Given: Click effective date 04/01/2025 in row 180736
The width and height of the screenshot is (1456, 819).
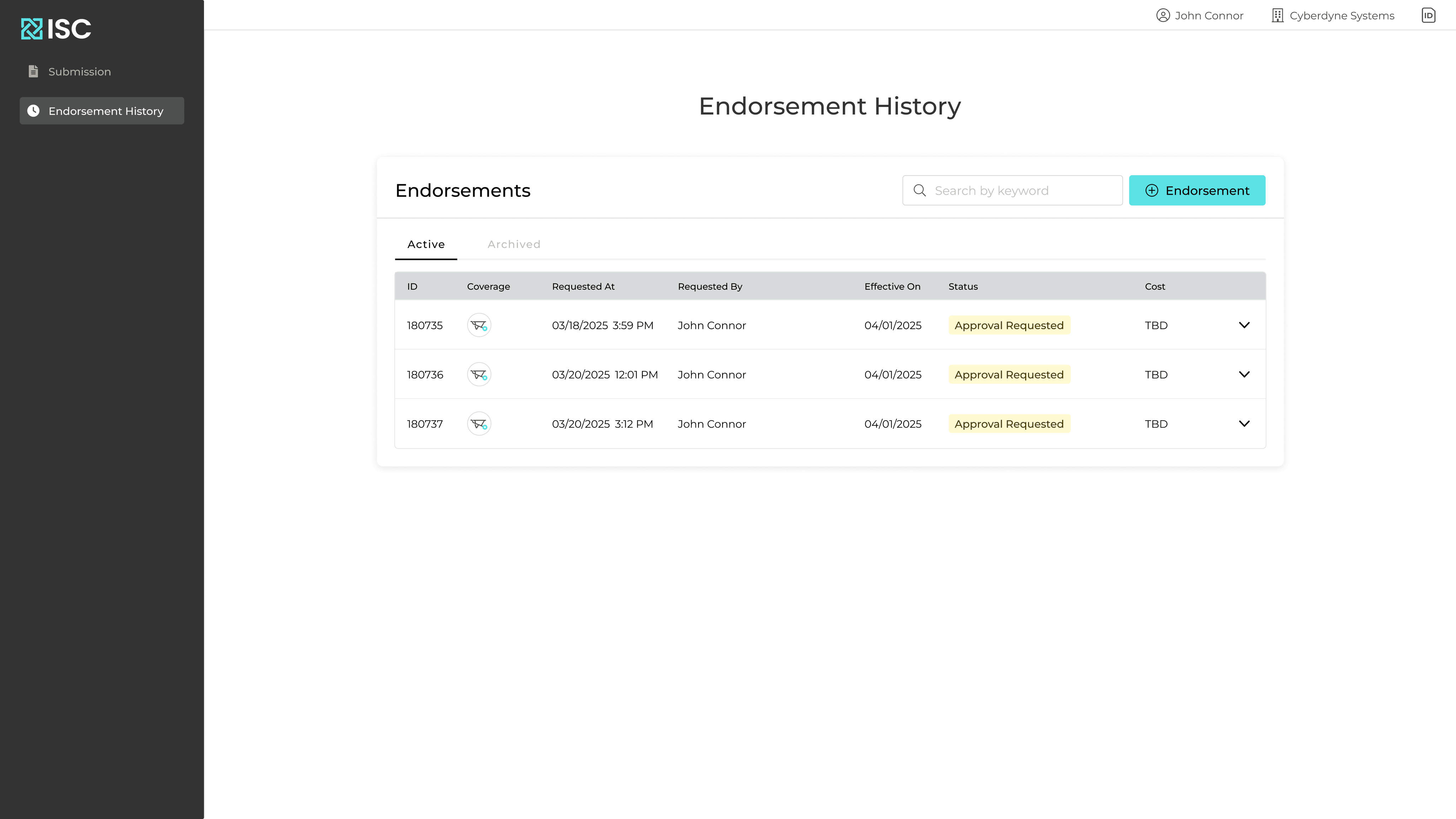Looking at the screenshot, I should pyautogui.click(x=893, y=375).
